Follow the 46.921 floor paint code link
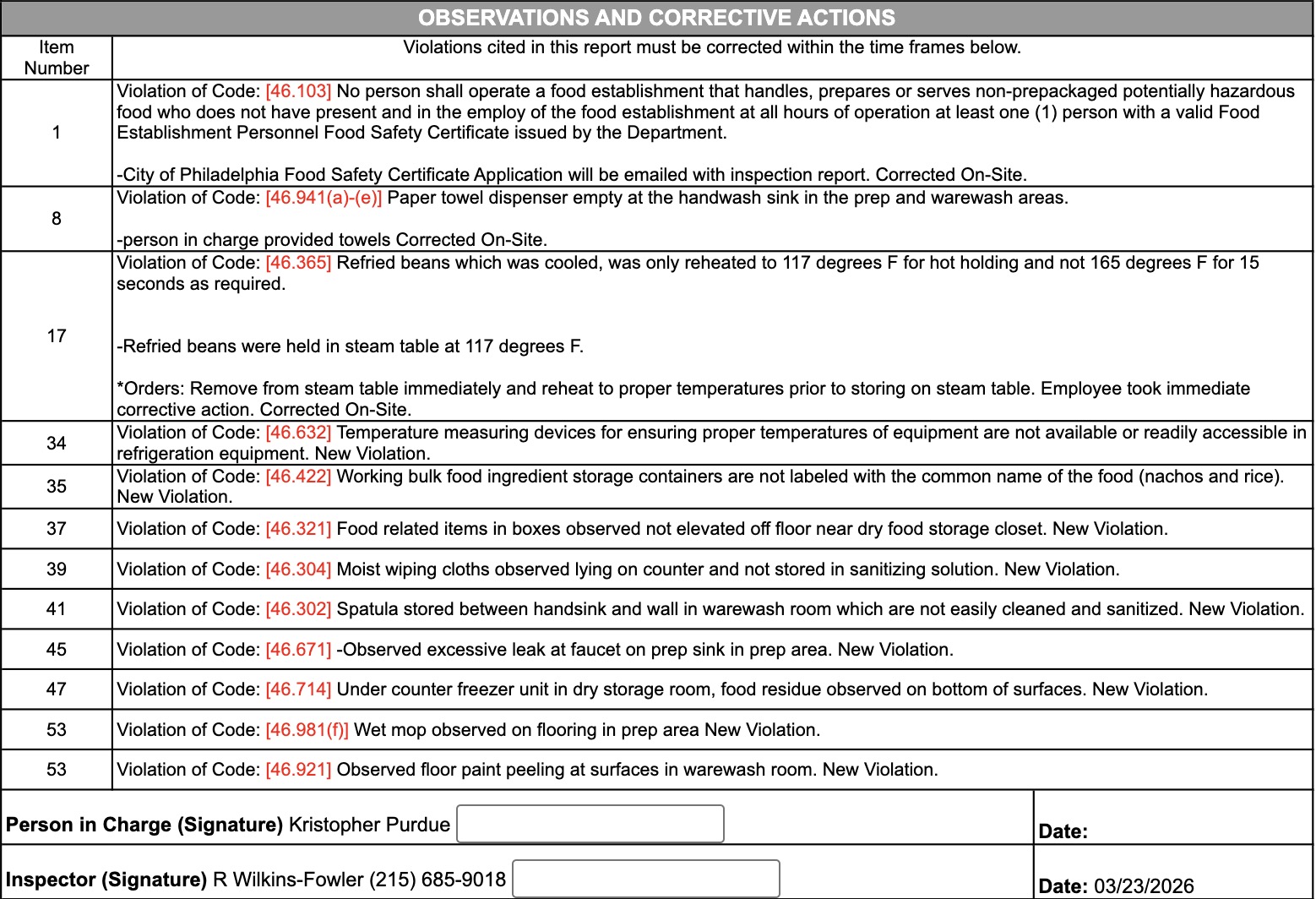The image size is (1316, 899). [298, 770]
